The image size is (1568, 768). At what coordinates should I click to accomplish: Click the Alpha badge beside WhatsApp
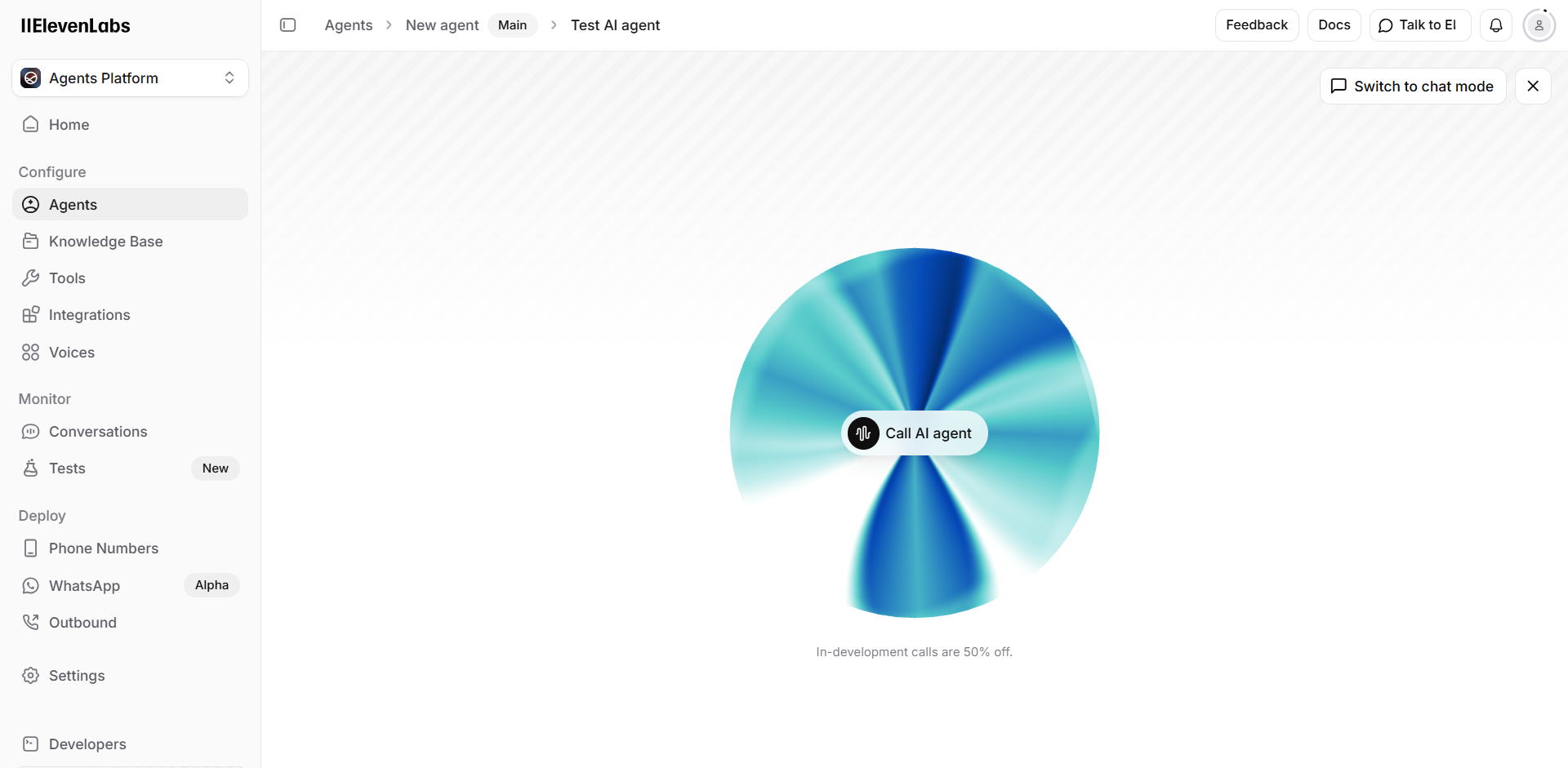tap(212, 585)
